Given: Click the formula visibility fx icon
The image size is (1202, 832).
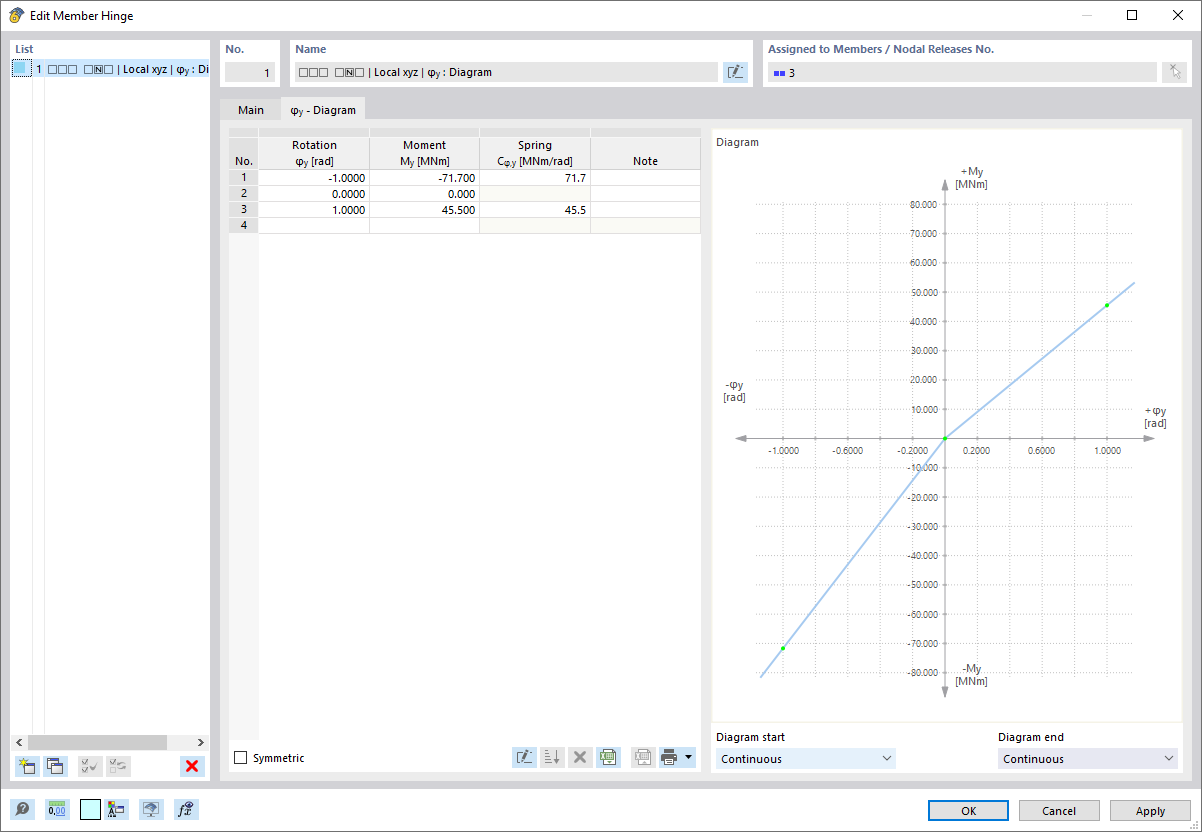Looking at the screenshot, I should [x=186, y=809].
